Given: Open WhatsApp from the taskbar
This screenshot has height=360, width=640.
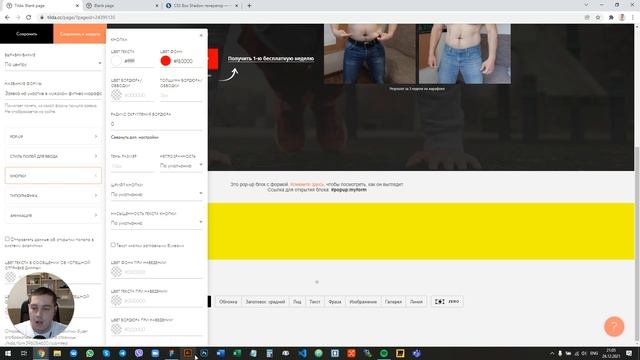Looking at the screenshot, I should pyautogui.click(x=90, y=353).
